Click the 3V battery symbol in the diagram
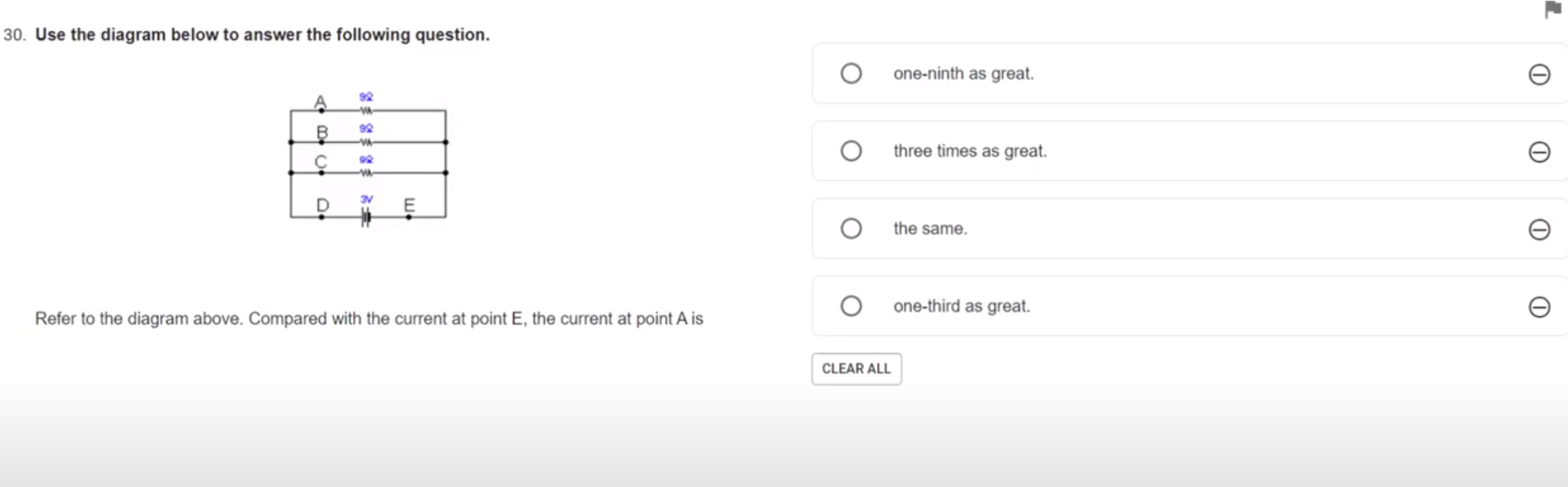The width and height of the screenshot is (1568, 487). click(x=366, y=217)
